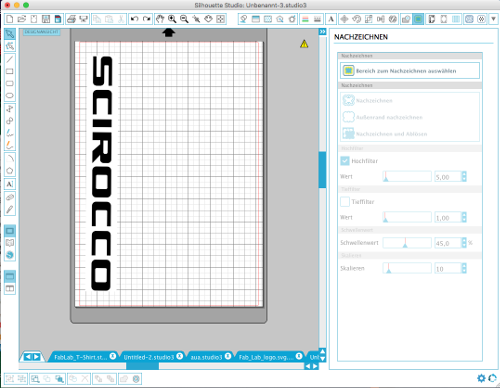This screenshot has height=388, width=500.
Task: Click the yellow warning triangle icon
Action: 304,44
